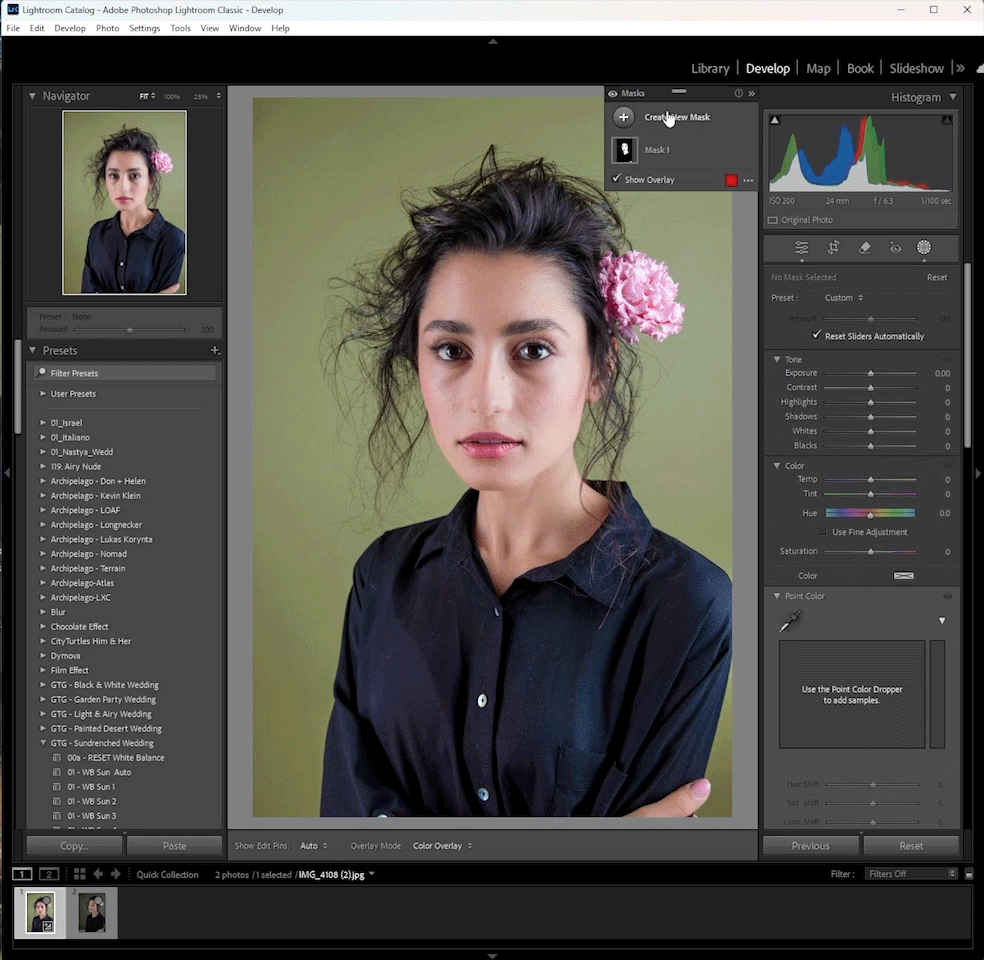Viewport: 984px width, 960px height.
Task: Select the Masking tool icon
Action: click(924, 248)
